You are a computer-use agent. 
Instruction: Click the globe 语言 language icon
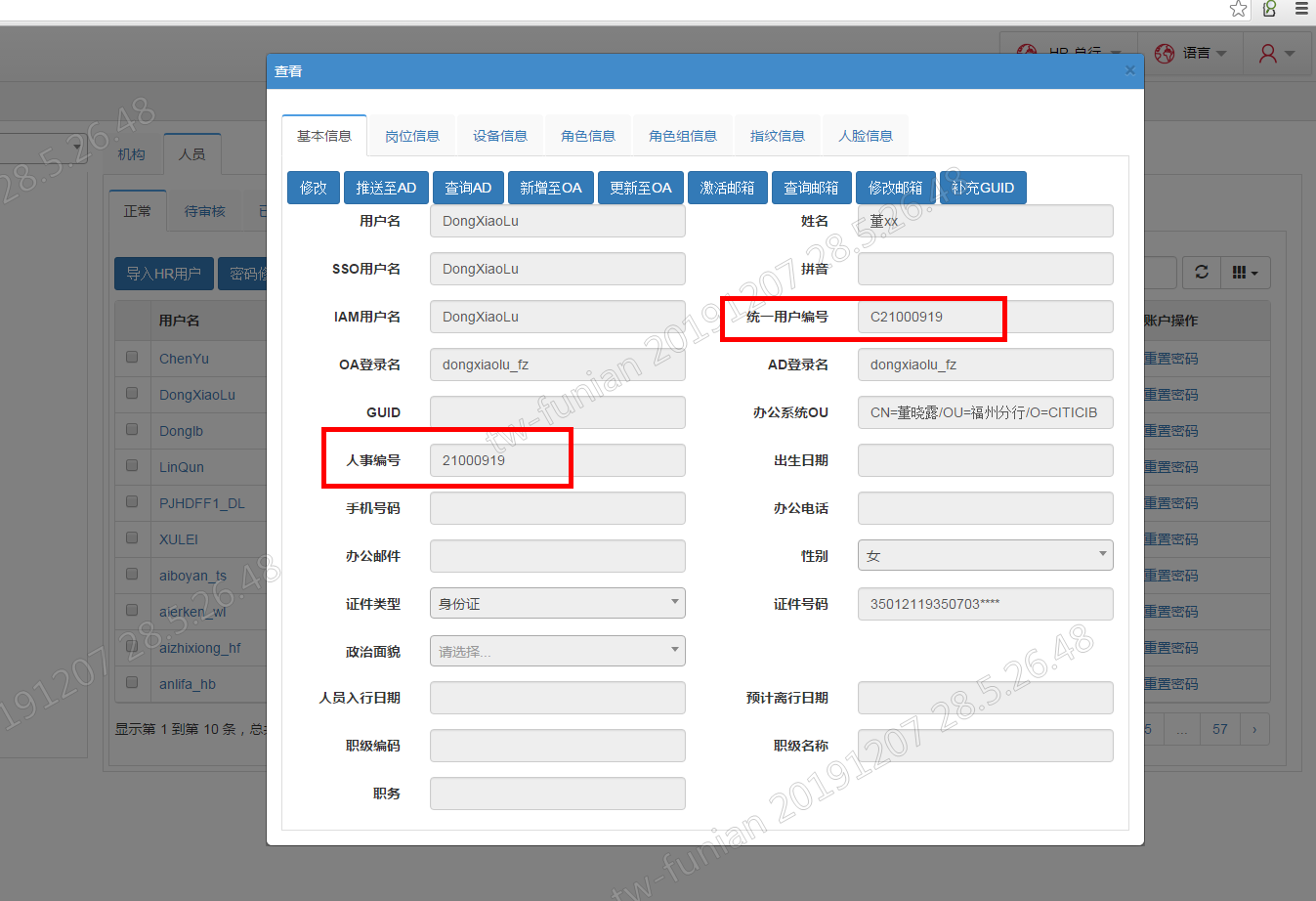coord(1164,53)
